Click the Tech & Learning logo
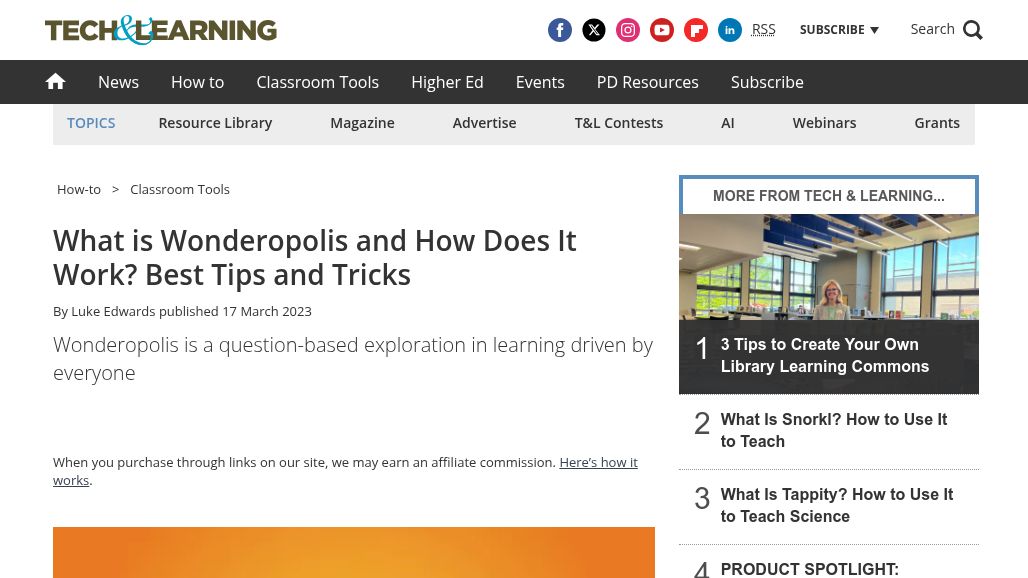 click(x=161, y=30)
